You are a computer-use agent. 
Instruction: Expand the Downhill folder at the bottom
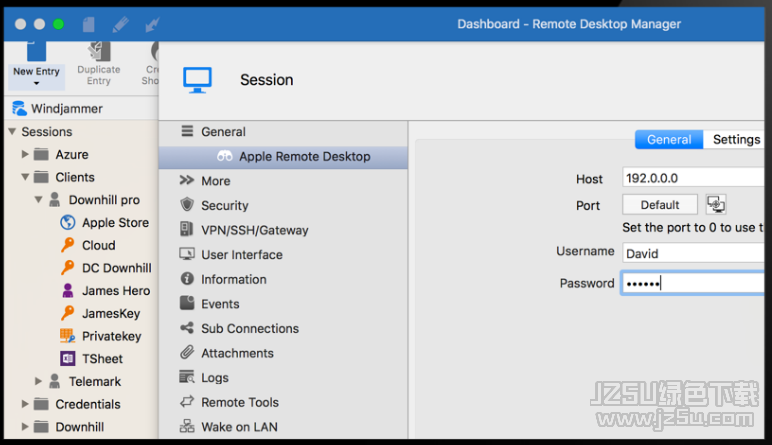25,426
